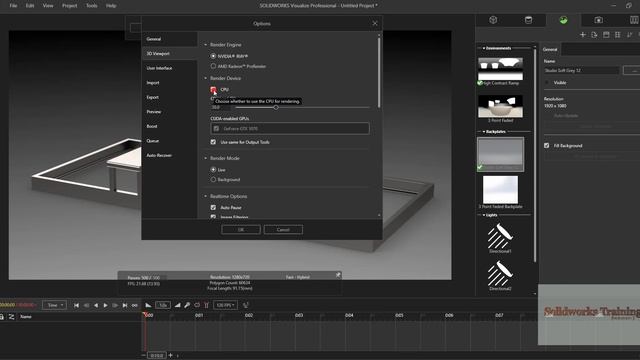The height and width of the screenshot is (360, 640).
Task: Collapse the Realtime Options section
Action: (206, 196)
